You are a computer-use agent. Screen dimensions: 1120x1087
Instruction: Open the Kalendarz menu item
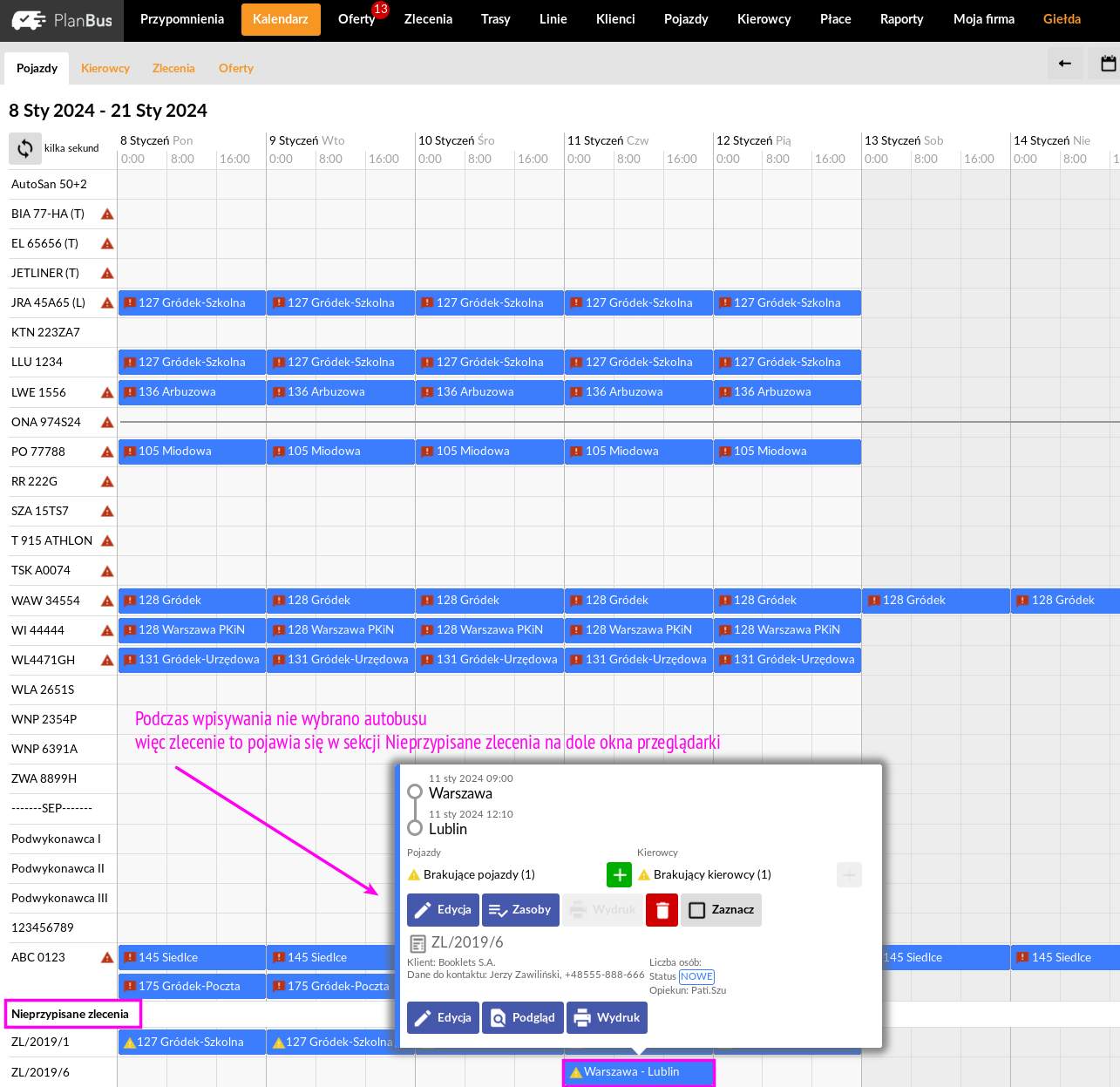(281, 19)
